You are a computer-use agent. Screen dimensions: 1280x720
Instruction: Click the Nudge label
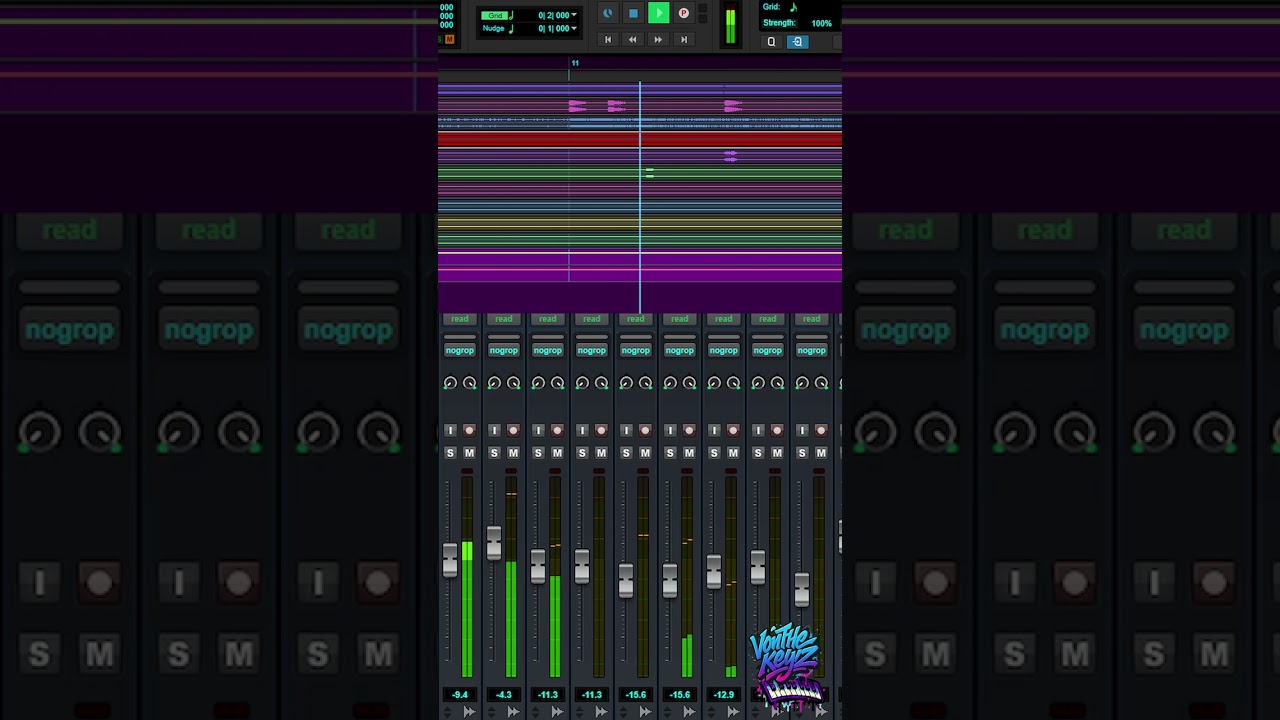point(493,29)
